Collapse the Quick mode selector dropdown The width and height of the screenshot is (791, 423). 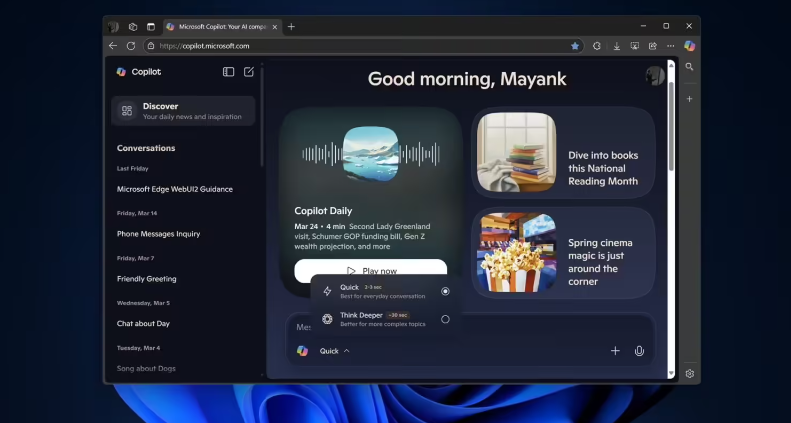(335, 351)
